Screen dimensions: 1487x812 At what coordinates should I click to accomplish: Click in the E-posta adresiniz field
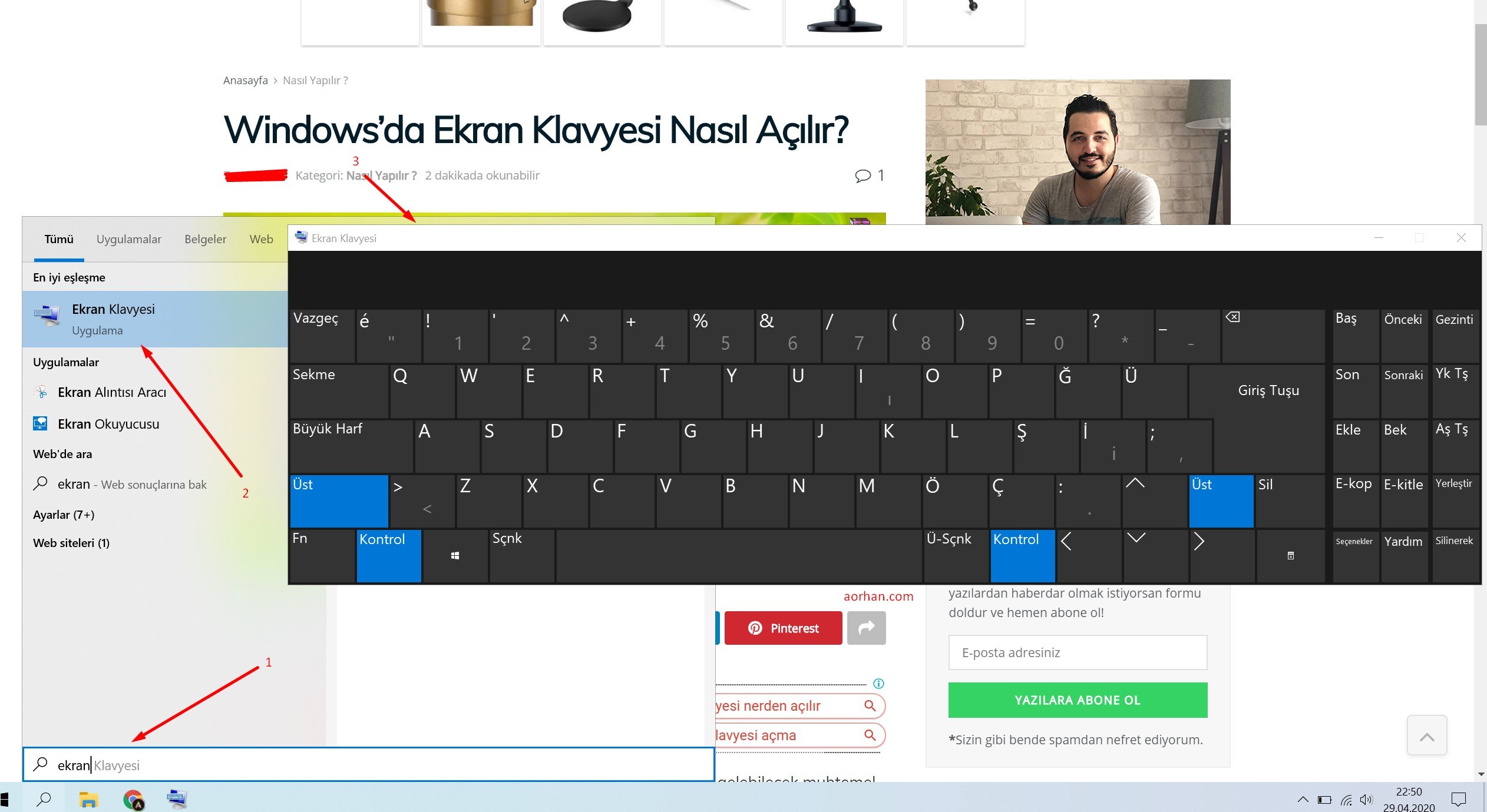1078,652
